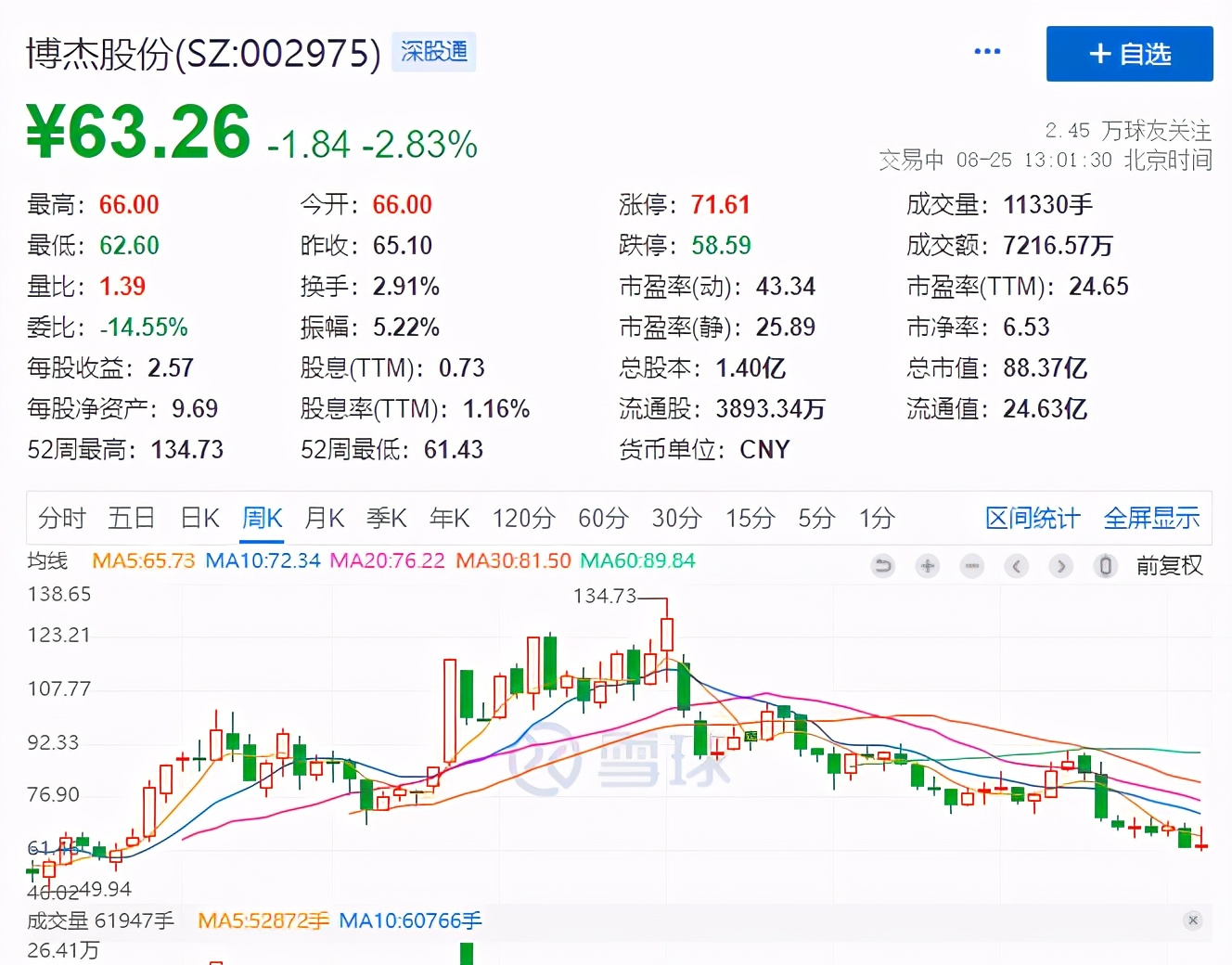Click the 成交量 value 11330手
Image resolution: width=1232 pixels, height=965 pixels.
[x=1048, y=204]
